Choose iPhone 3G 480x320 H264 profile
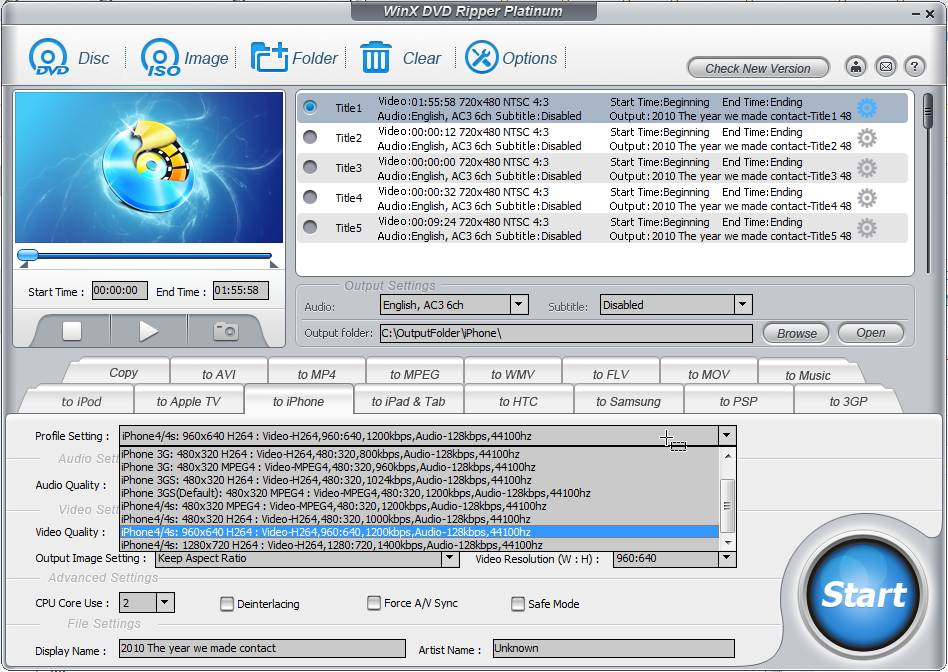This screenshot has height=672, width=948. (419, 454)
